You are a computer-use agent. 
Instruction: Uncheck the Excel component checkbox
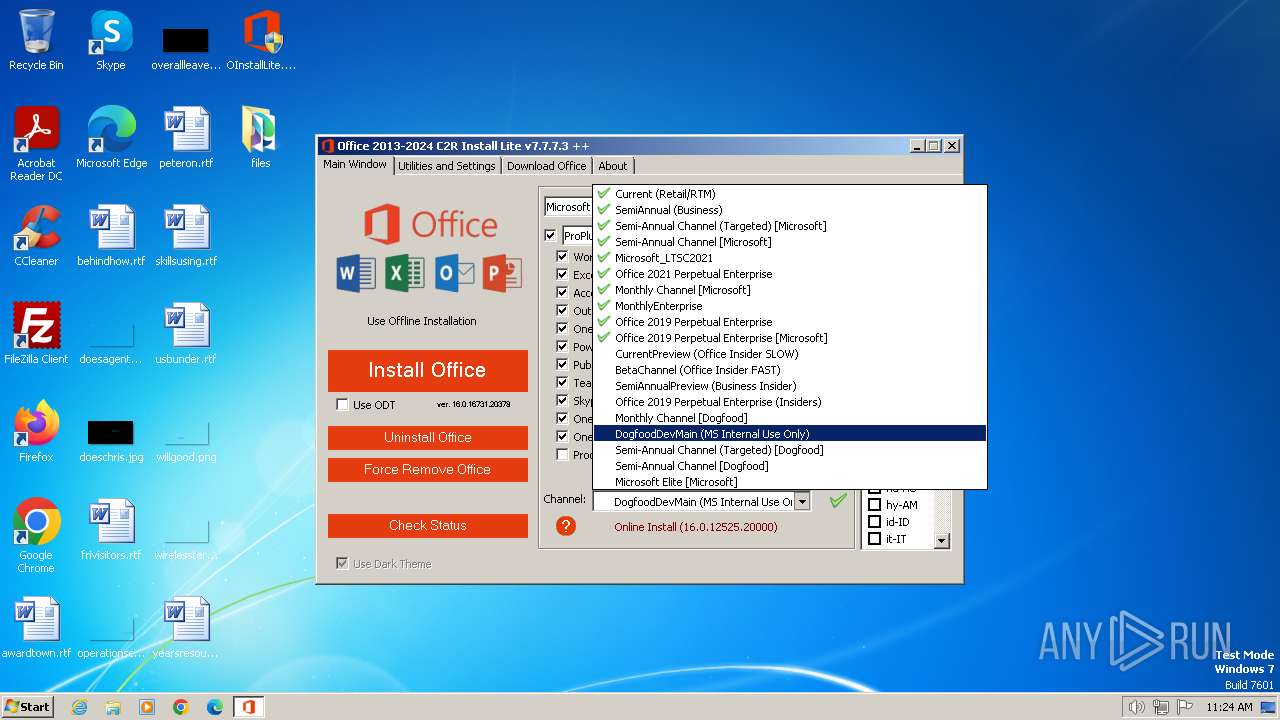pyautogui.click(x=562, y=275)
